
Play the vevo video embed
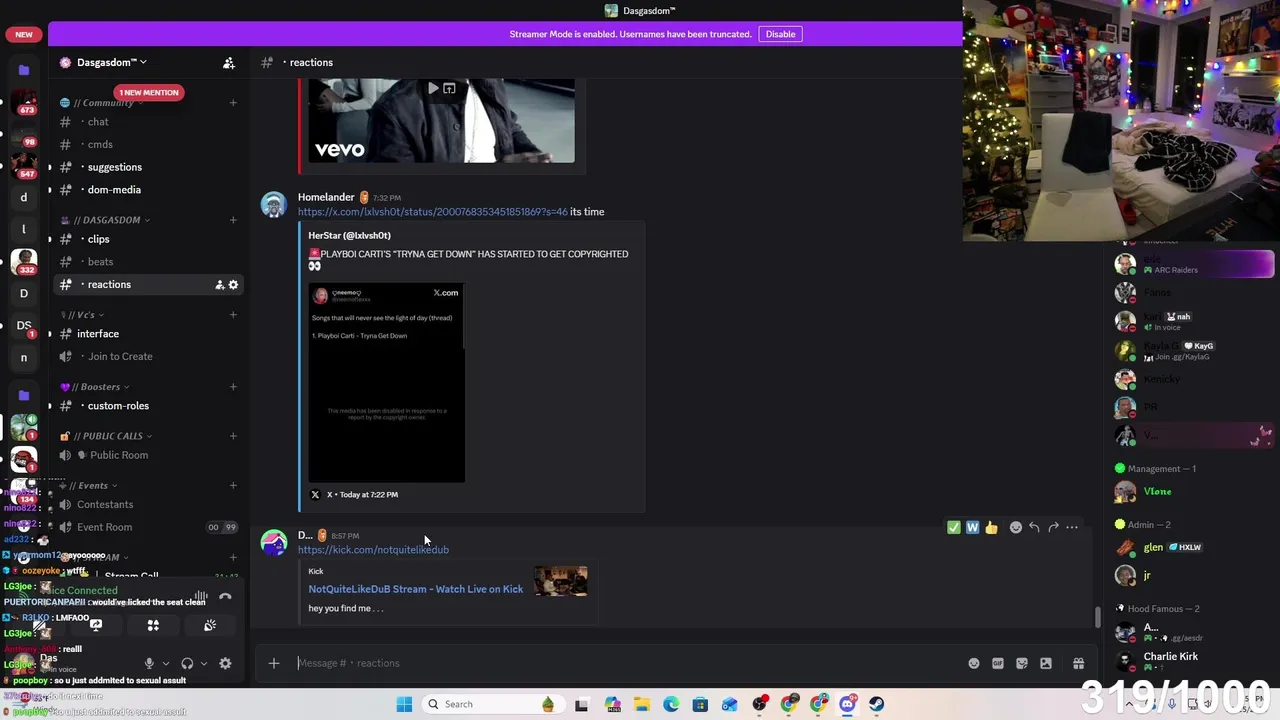(432, 89)
